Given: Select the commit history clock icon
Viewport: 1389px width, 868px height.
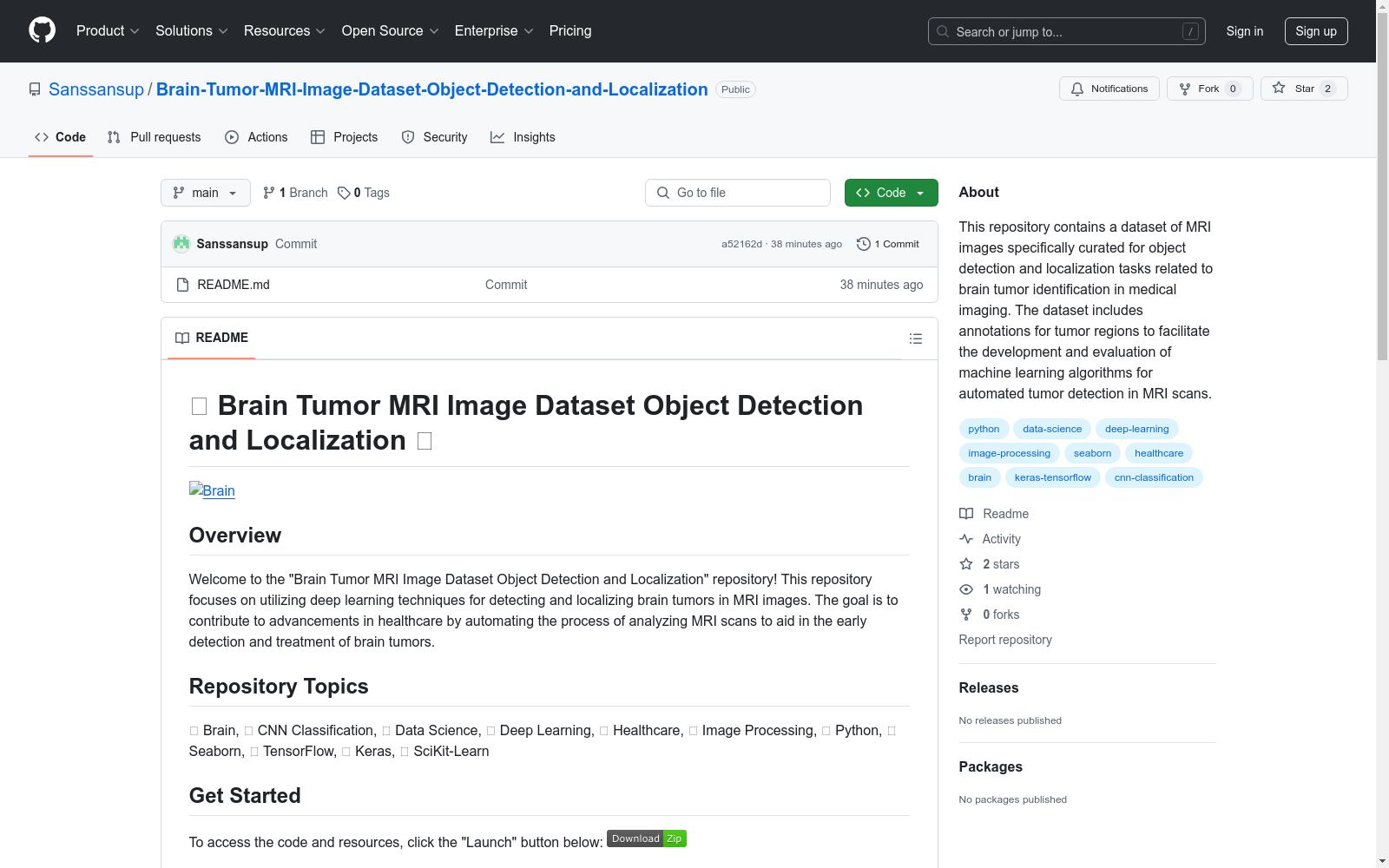Looking at the screenshot, I should (862, 244).
